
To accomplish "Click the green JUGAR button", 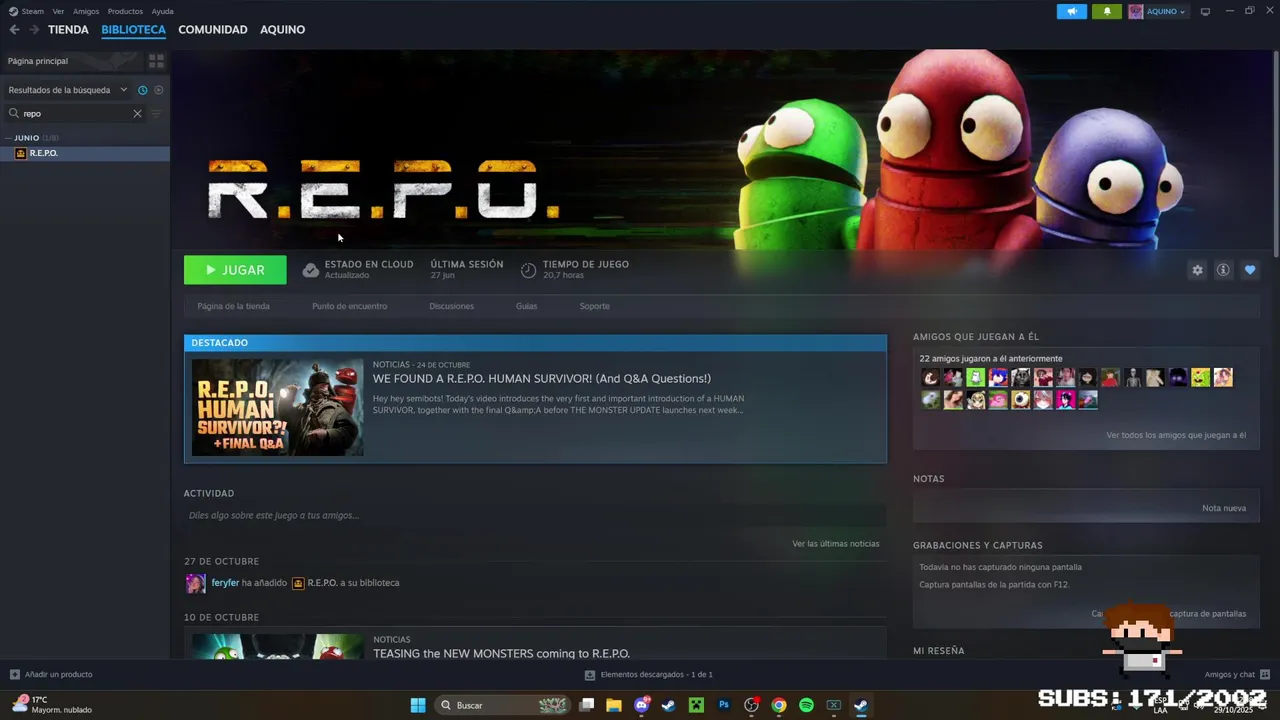I will point(235,270).
